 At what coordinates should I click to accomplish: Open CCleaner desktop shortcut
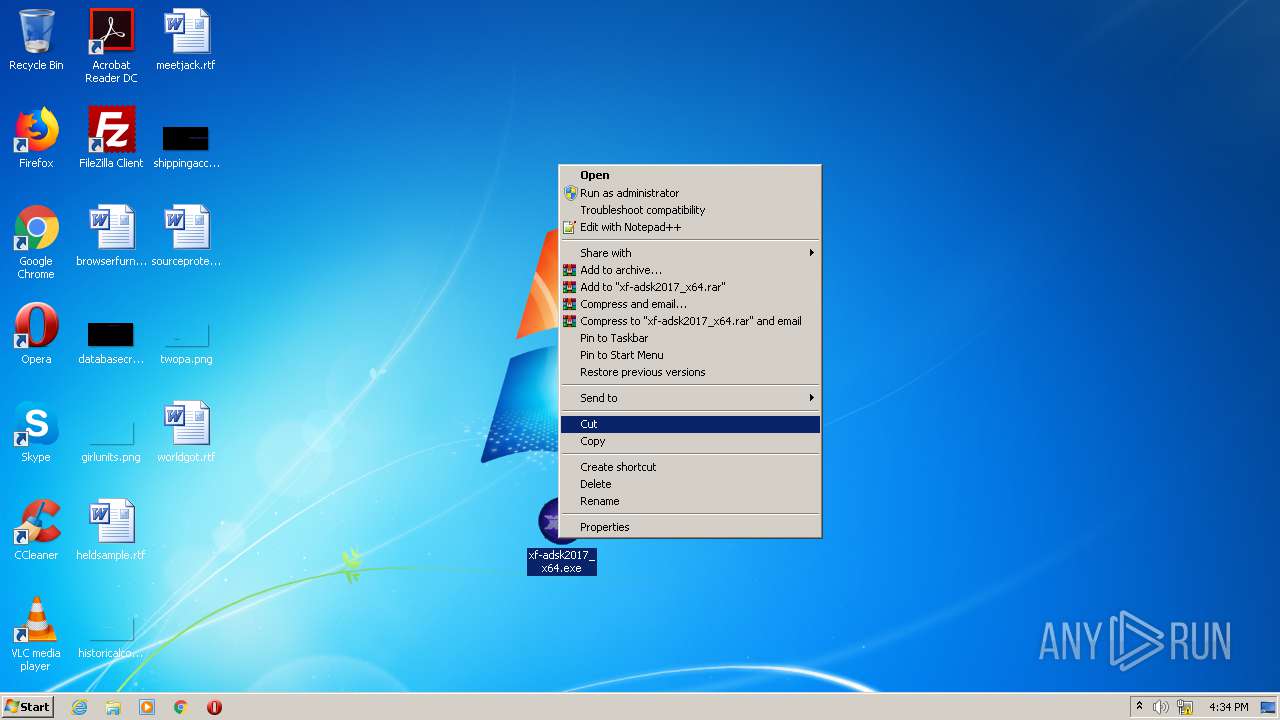click(36, 530)
